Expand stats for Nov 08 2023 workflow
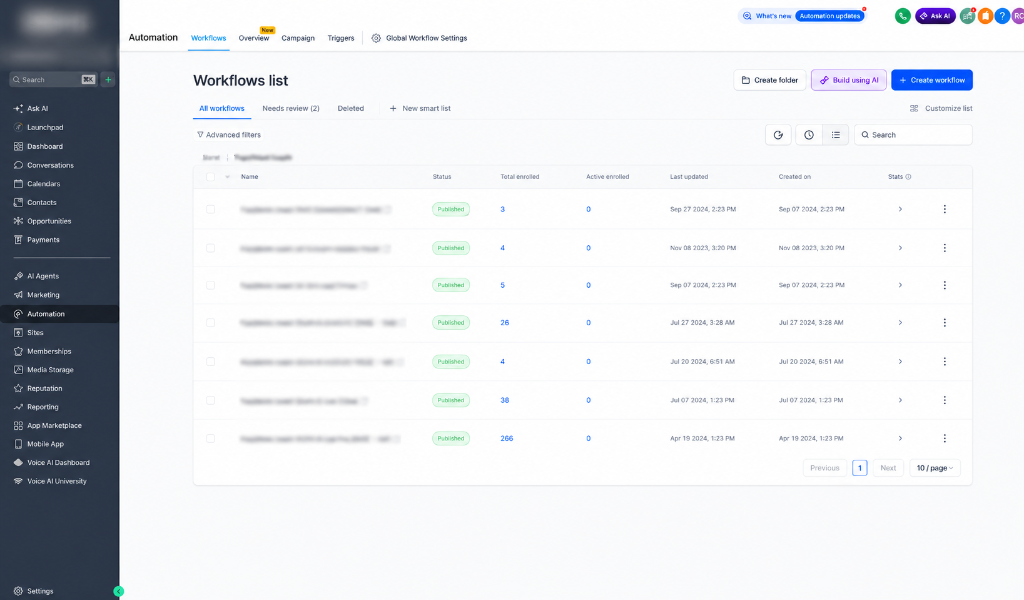Image resolution: width=1024 pixels, height=600 pixels. 900,248
